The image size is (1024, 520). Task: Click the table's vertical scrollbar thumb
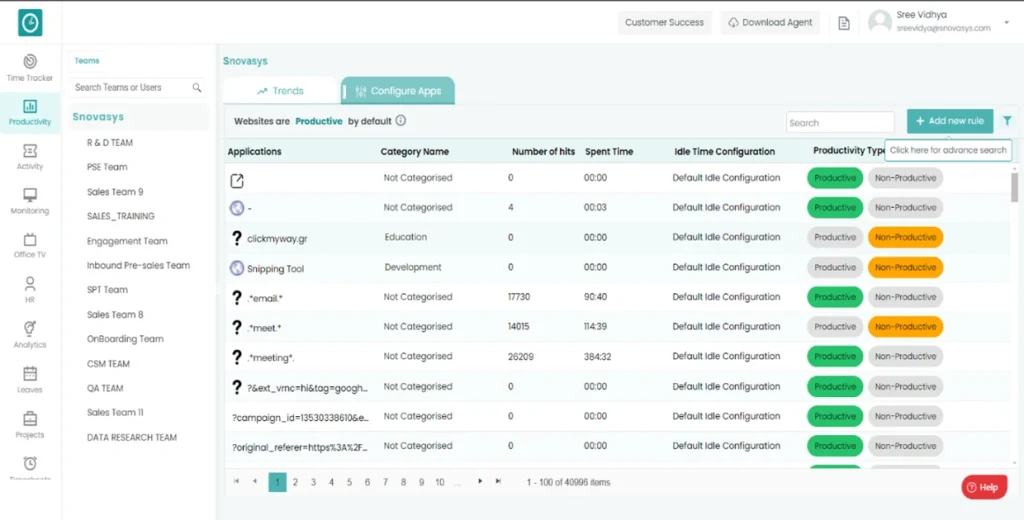coord(1014,187)
